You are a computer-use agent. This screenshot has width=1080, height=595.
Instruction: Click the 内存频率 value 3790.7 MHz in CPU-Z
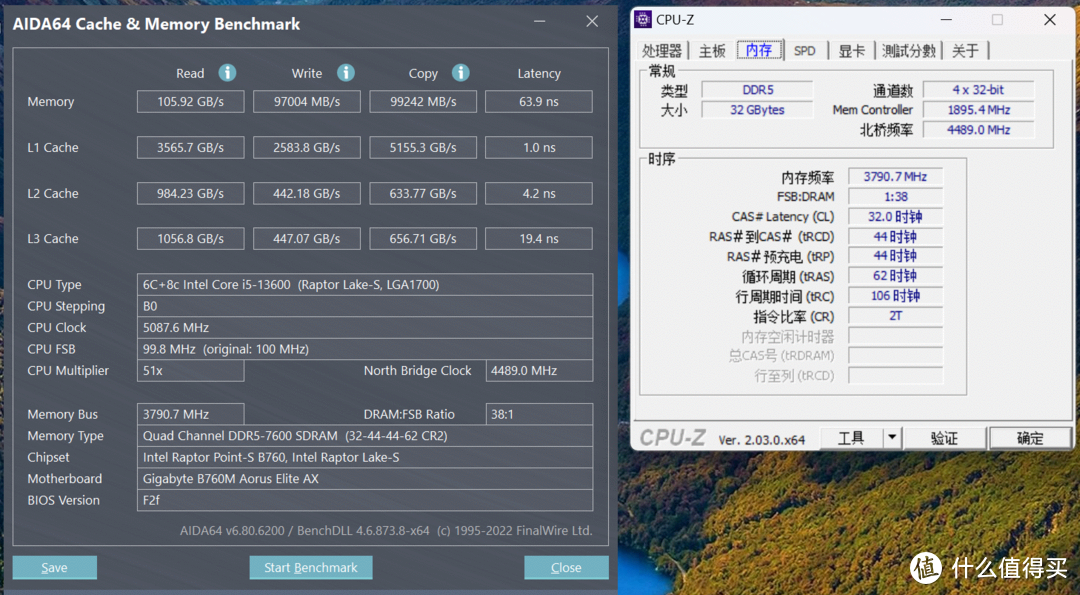pos(895,176)
